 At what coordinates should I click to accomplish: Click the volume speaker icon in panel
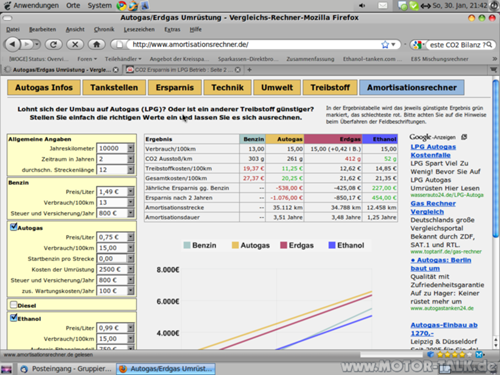click(362, 6)
